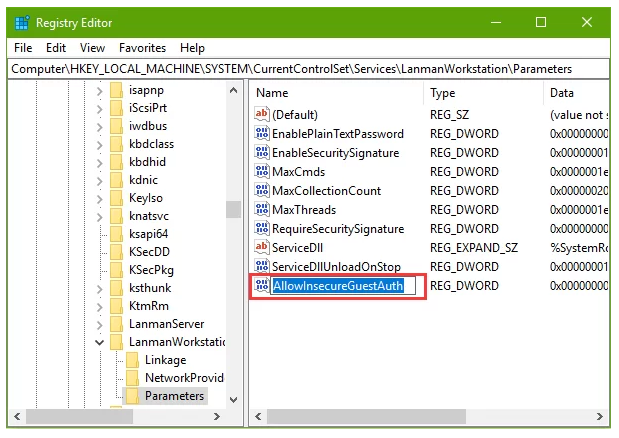
Task: Expand the KeyIso key
Action: tap(99, 199)
